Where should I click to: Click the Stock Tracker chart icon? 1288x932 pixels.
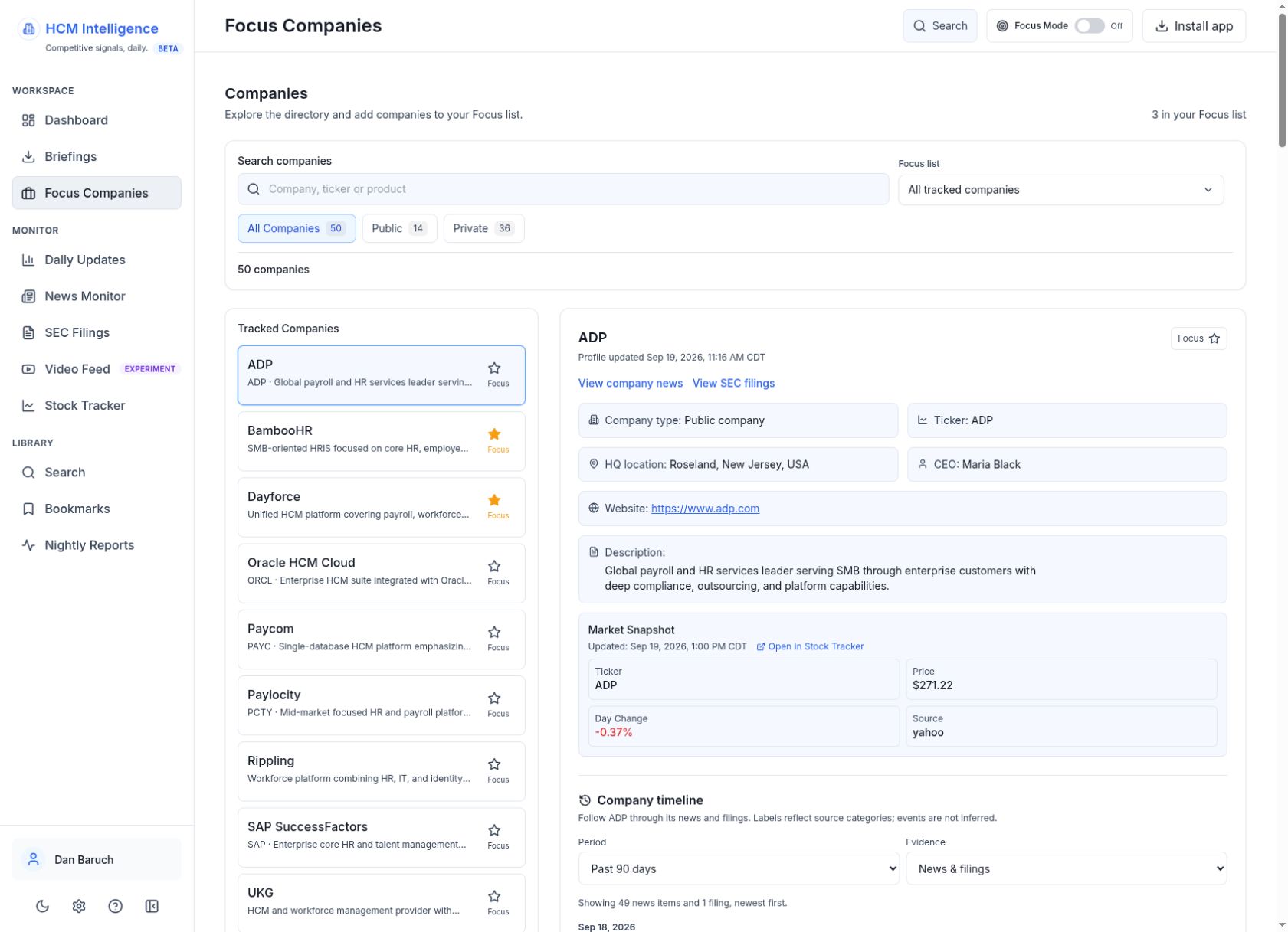(28, 406)
